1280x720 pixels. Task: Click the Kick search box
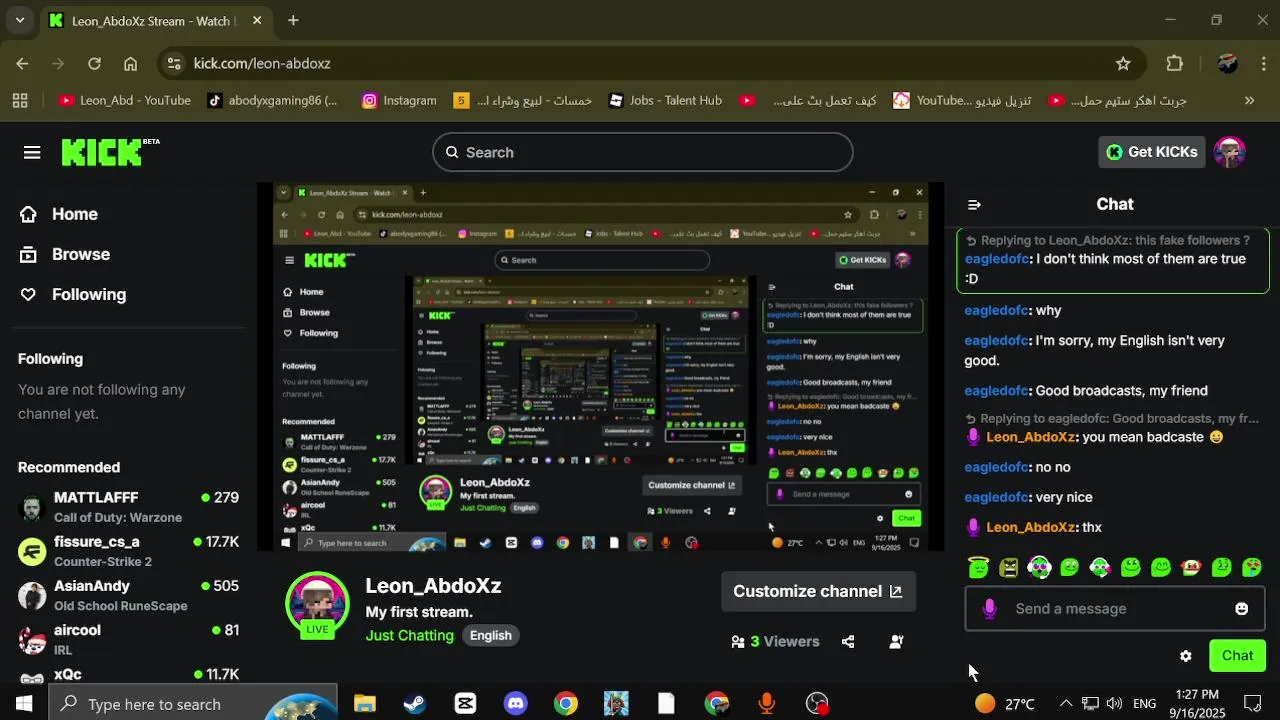[642, 152]
